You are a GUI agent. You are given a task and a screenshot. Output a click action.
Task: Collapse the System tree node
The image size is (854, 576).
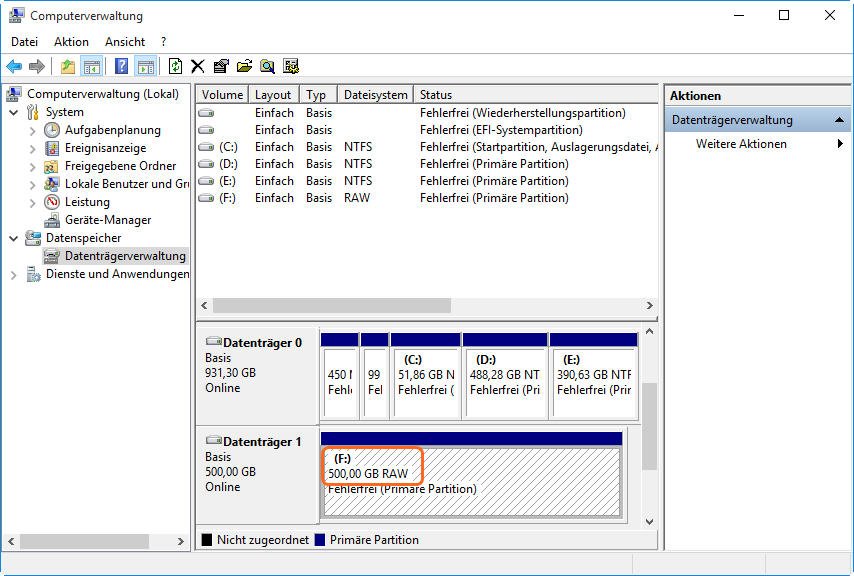14,113
